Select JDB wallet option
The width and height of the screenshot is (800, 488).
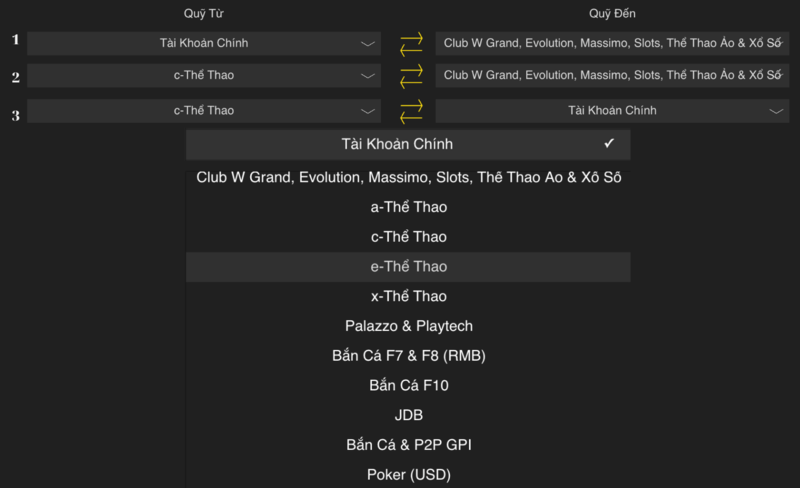click(408, 415)
